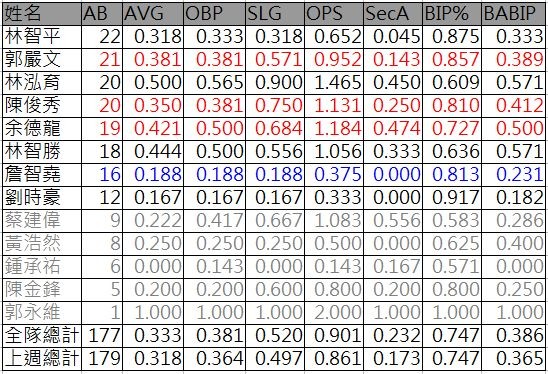Click the OBP header cell
The image size is (548, 374).
[x=215, y=14]
